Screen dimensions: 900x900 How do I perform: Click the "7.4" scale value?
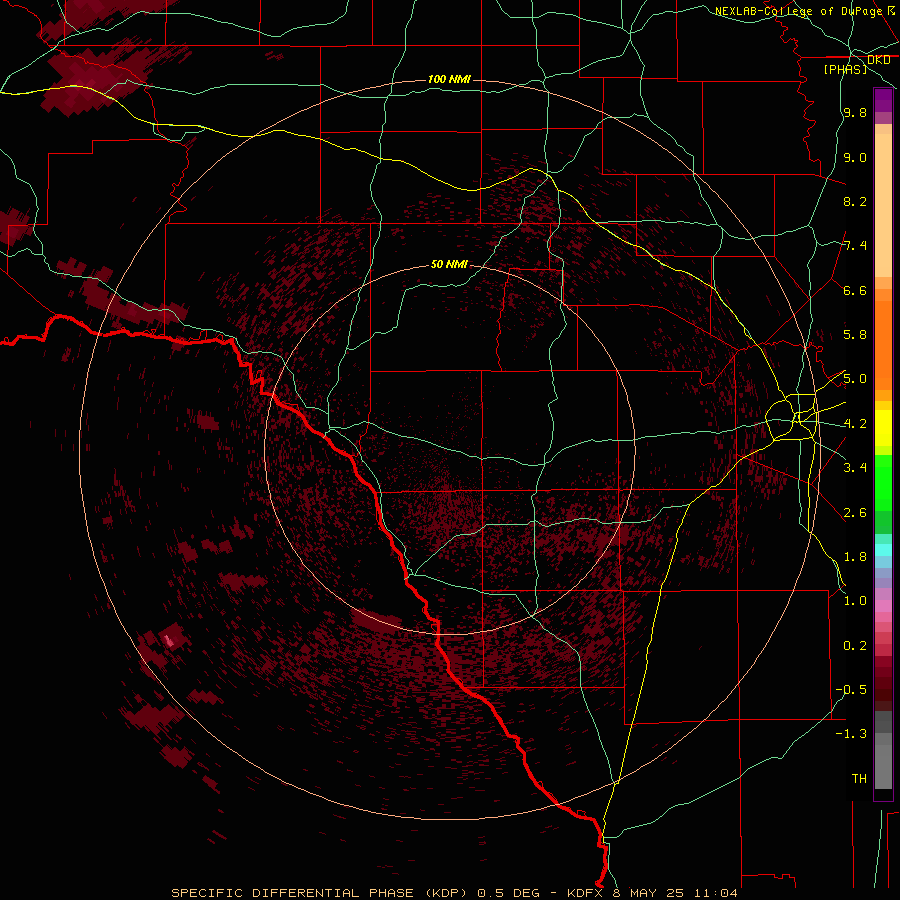coord(855,246)
